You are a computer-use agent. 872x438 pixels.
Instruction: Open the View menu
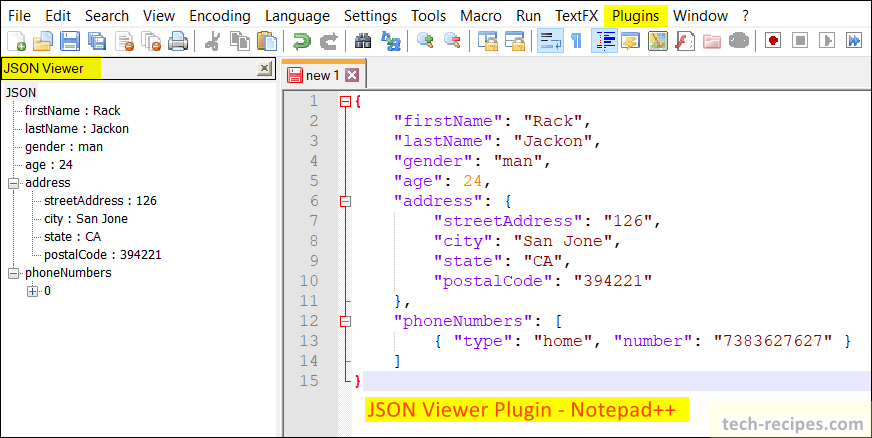point(158,16)
